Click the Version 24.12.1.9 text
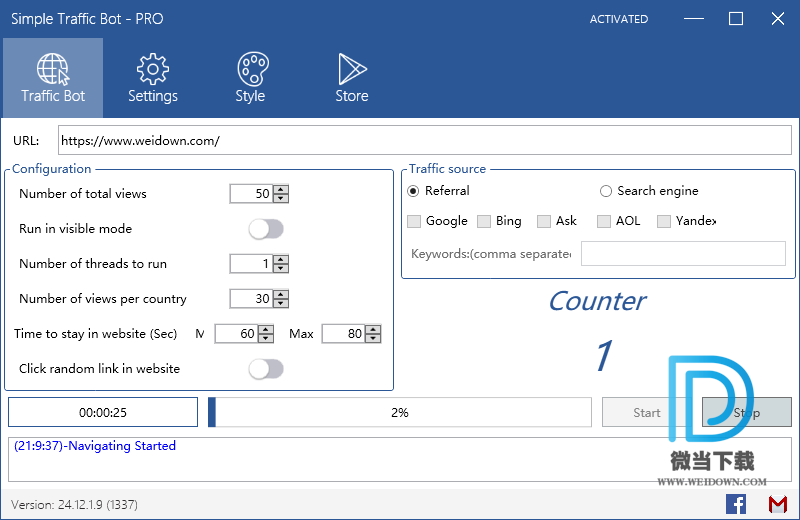Screen dimensions: 800x520 click(74, 505)
